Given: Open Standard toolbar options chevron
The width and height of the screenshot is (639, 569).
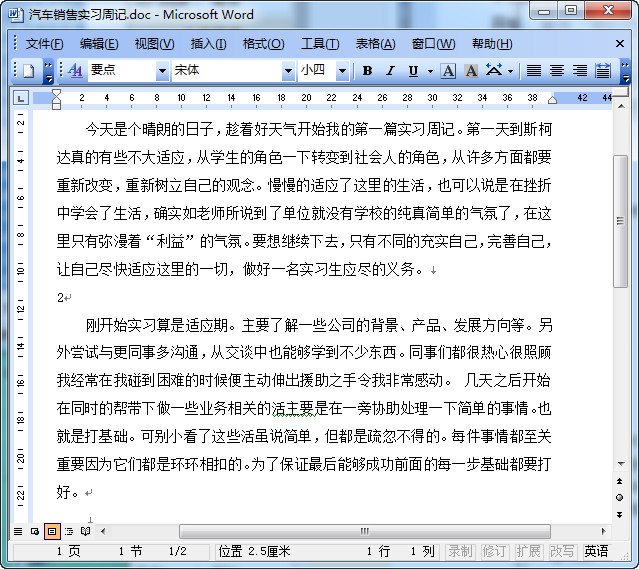Looking at the screenshot, I should 48,71.
